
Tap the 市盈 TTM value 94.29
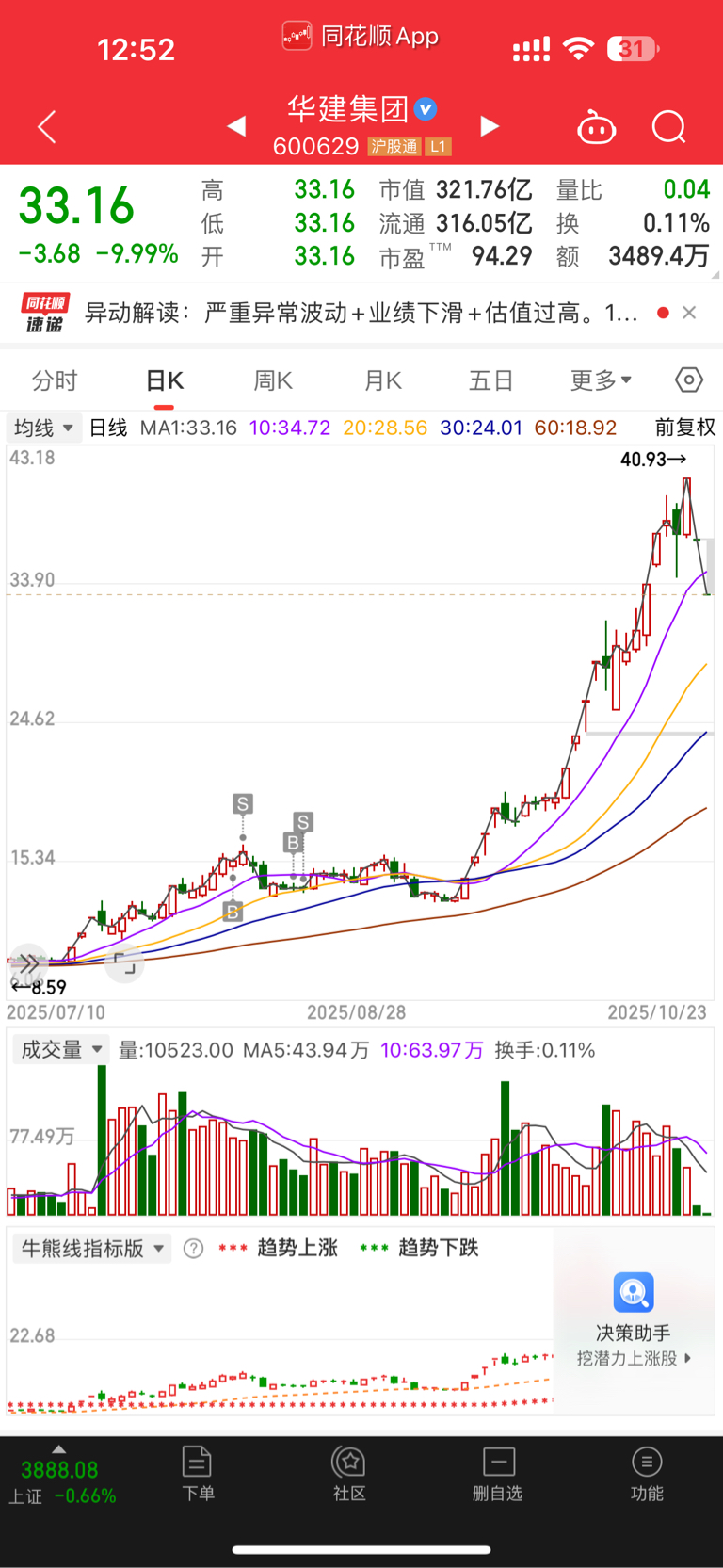(502, 256)
